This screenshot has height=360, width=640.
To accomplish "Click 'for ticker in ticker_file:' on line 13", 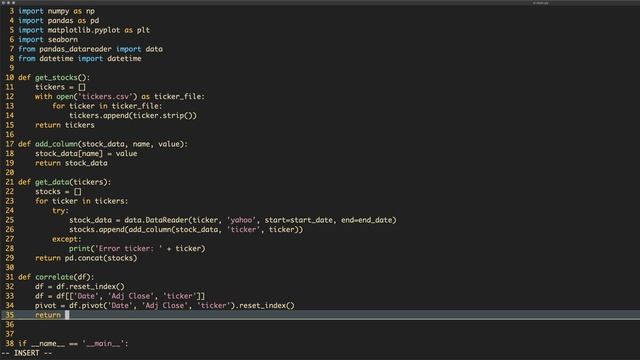I will (107, 106).
